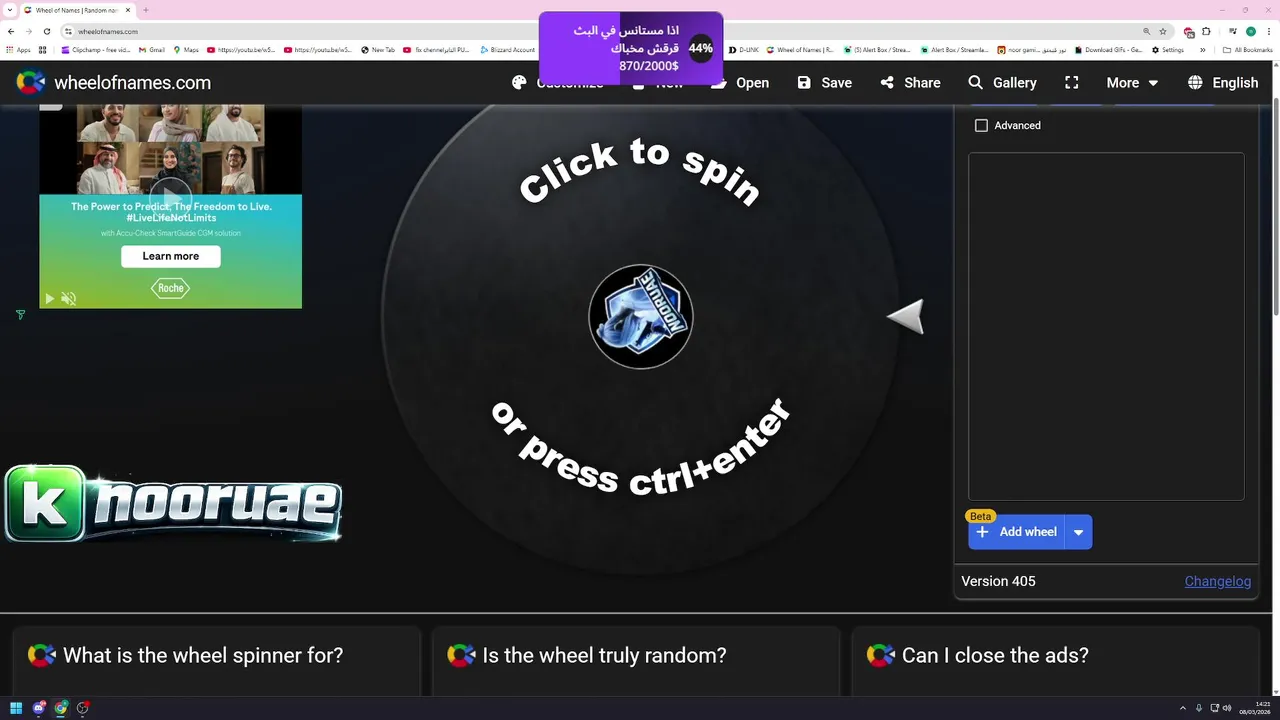
Task: Open All Bookmarks folder
Action: (1247, 49)
